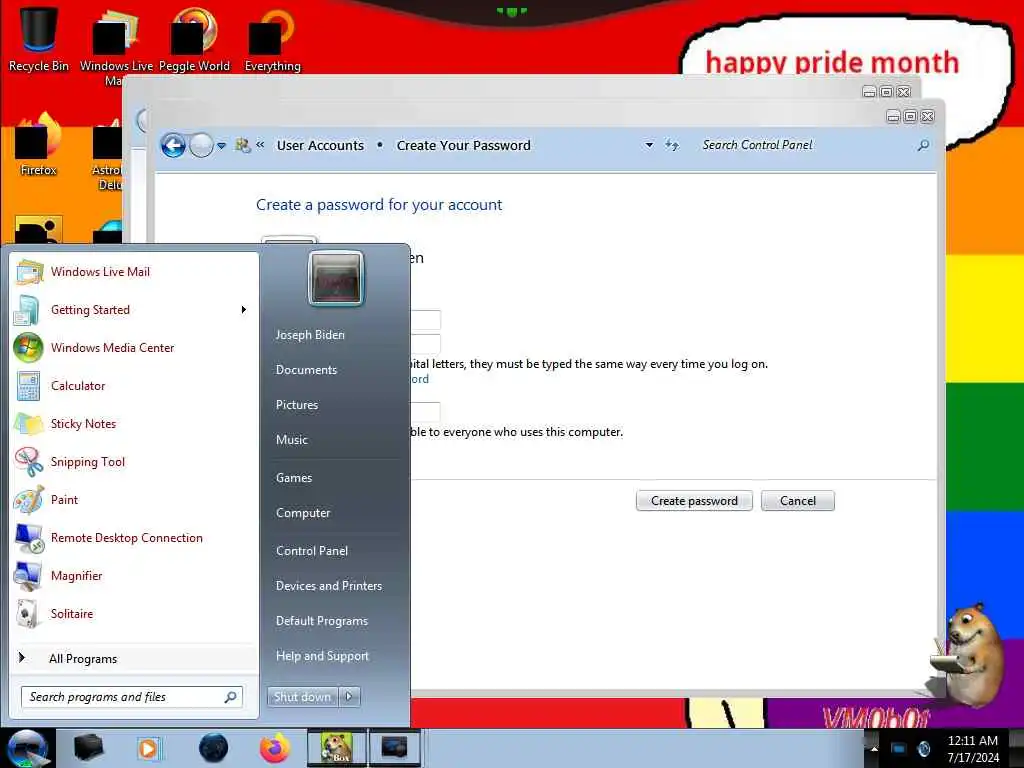Expand the address bar history dropdown
Viewport: 1024px width, 768px height.
[649, 145]
